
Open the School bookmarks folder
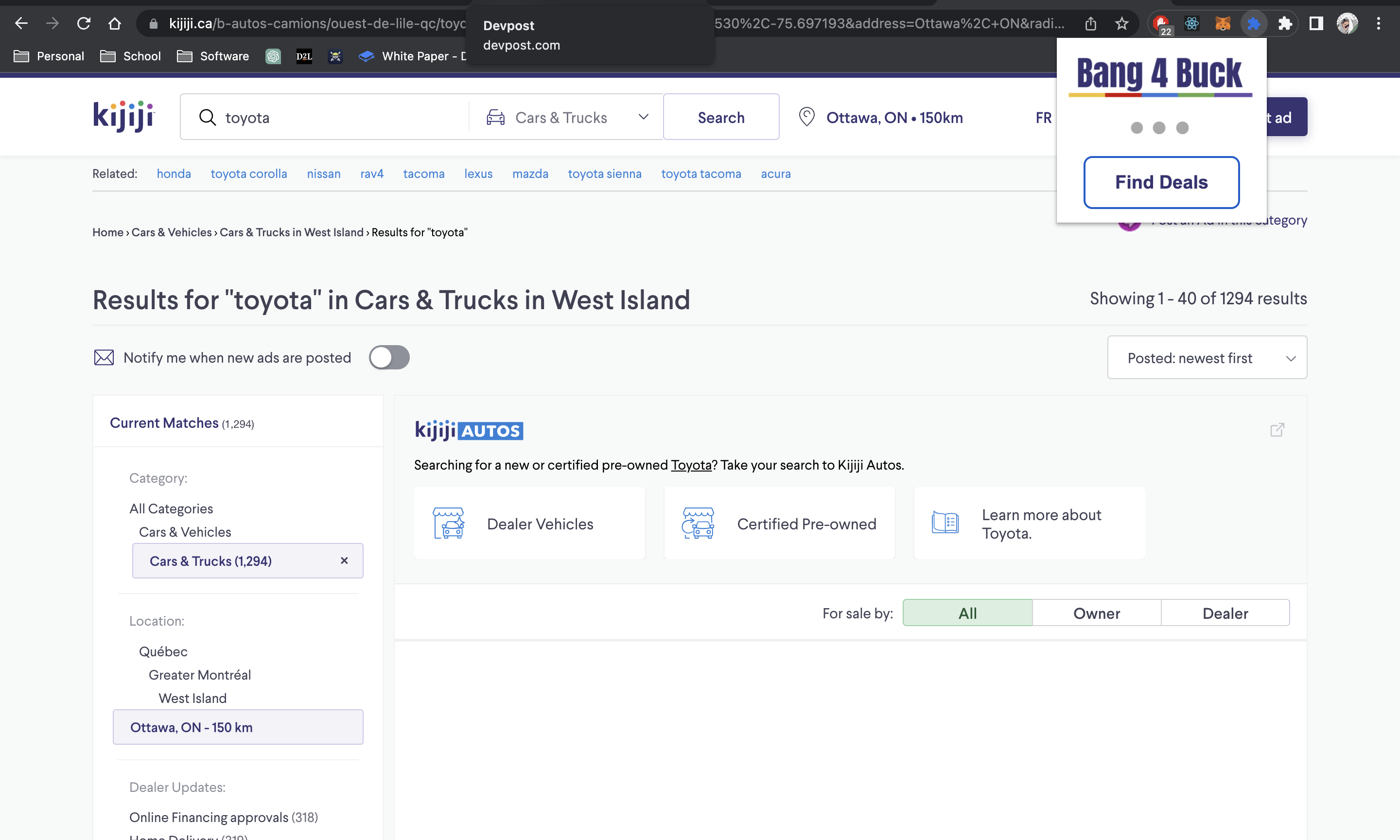click(131, 56)
